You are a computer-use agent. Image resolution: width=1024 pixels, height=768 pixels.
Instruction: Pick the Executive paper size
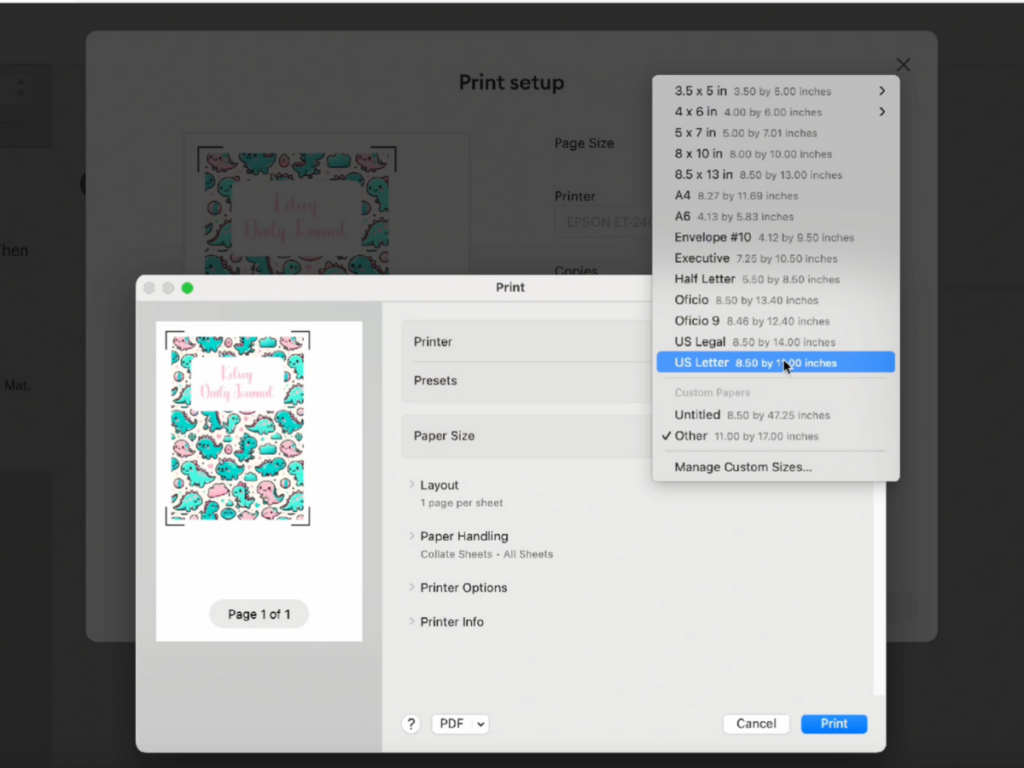775,258
